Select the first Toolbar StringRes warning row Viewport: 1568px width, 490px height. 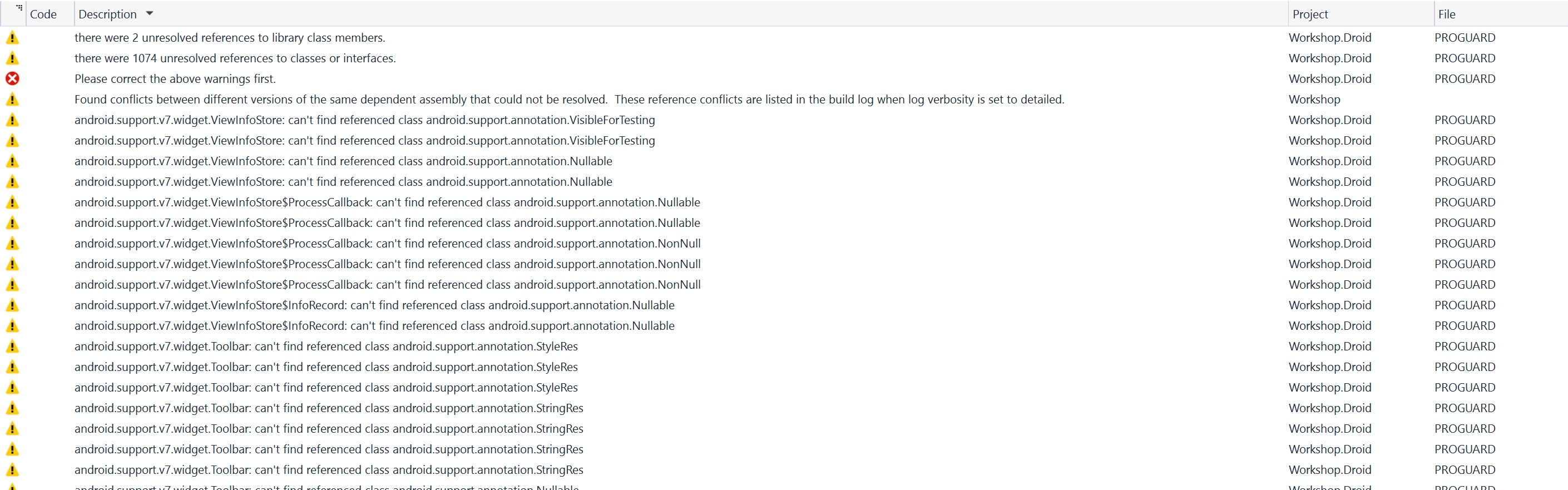(784, 408)
